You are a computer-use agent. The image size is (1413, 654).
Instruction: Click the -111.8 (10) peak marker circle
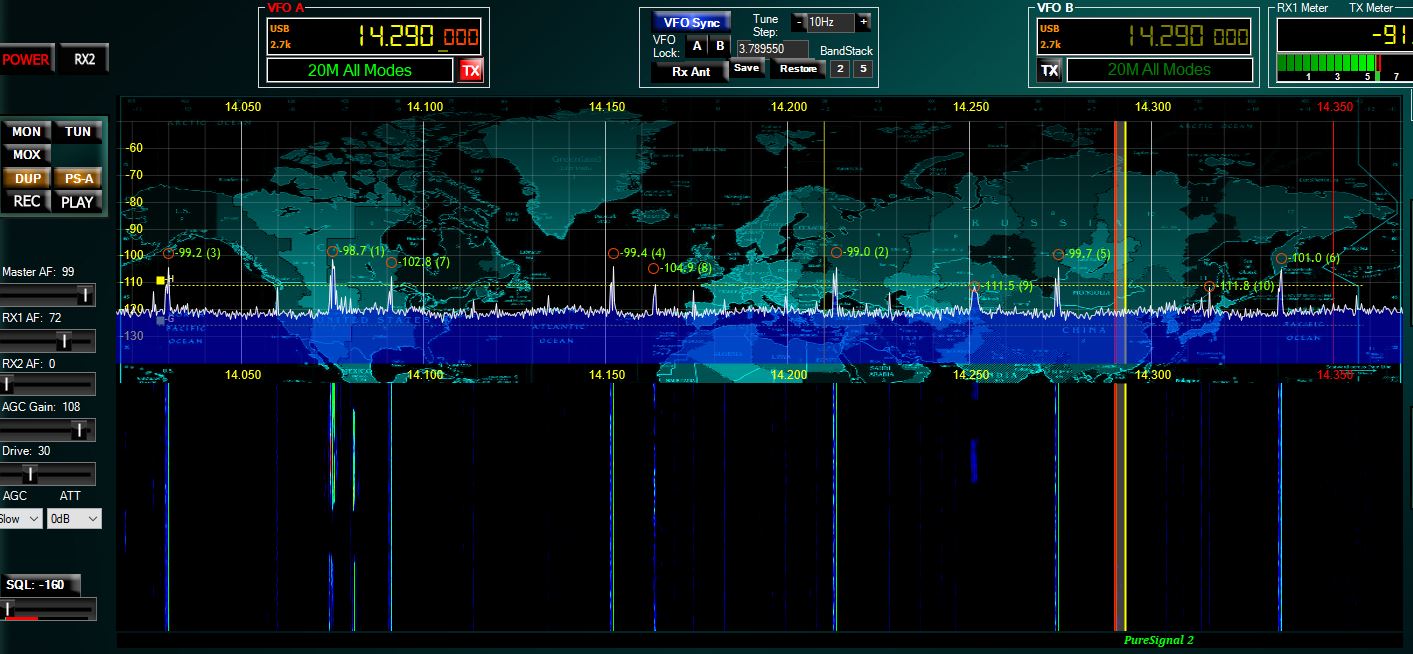click(1209, 287)
